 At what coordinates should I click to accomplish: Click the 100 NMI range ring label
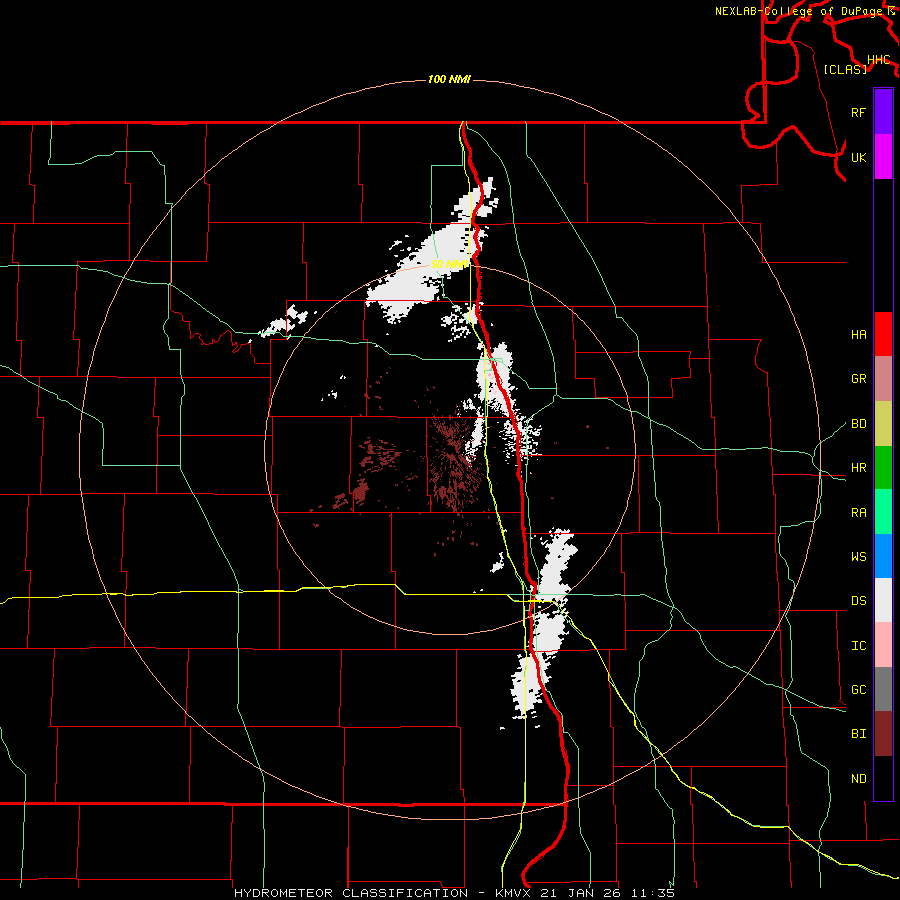[x=449, y=79]
